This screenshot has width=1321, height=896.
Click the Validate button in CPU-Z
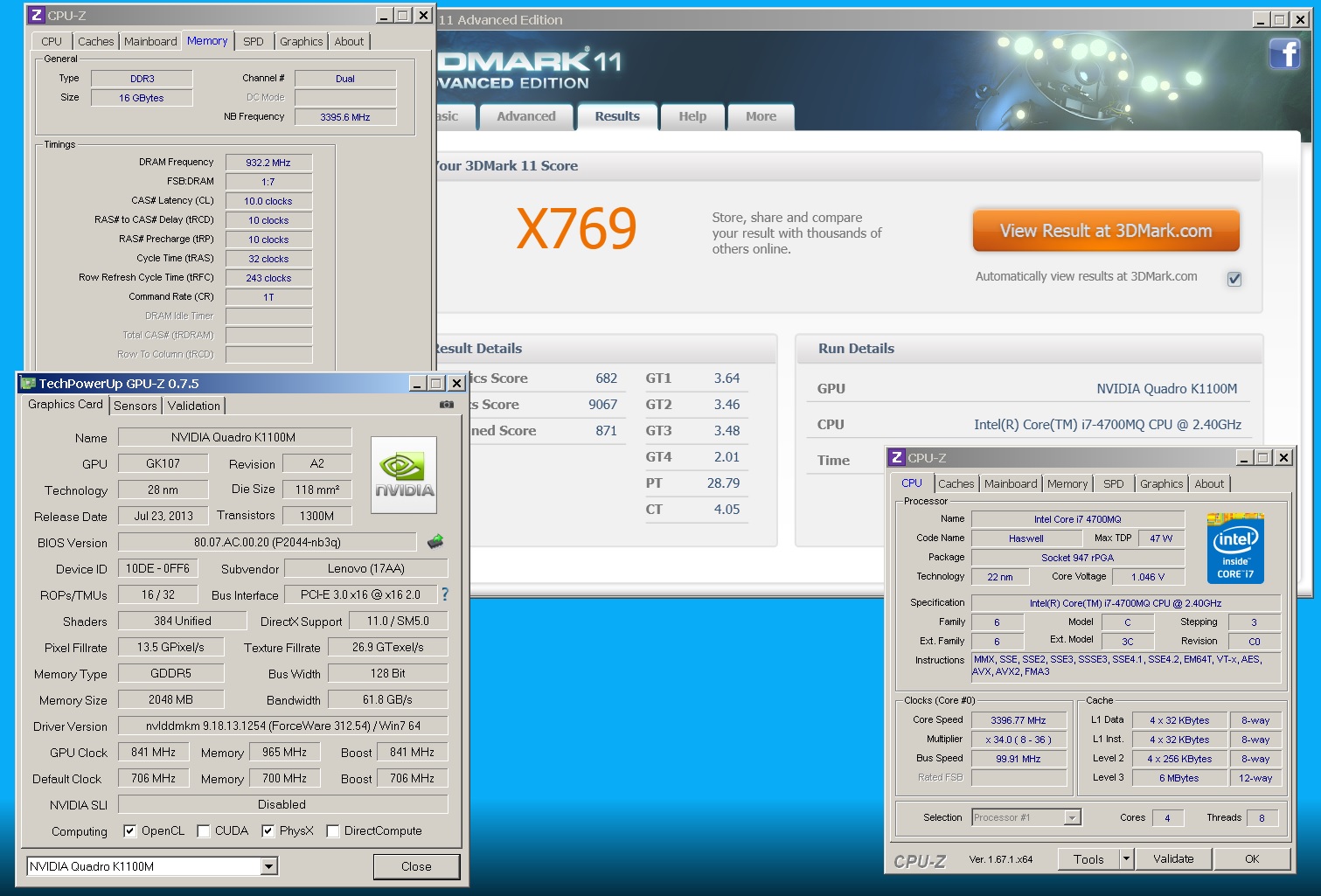(1173, 858)
